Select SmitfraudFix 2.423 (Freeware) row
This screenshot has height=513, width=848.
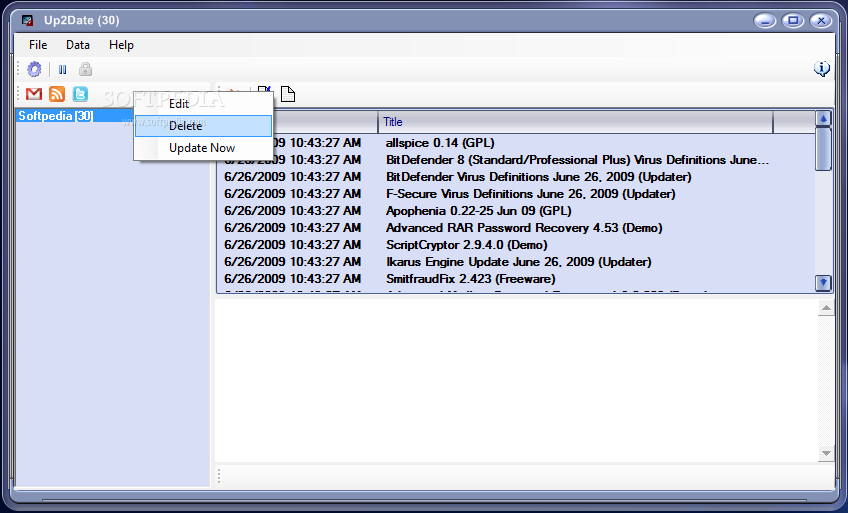click(x=516, y=279)
